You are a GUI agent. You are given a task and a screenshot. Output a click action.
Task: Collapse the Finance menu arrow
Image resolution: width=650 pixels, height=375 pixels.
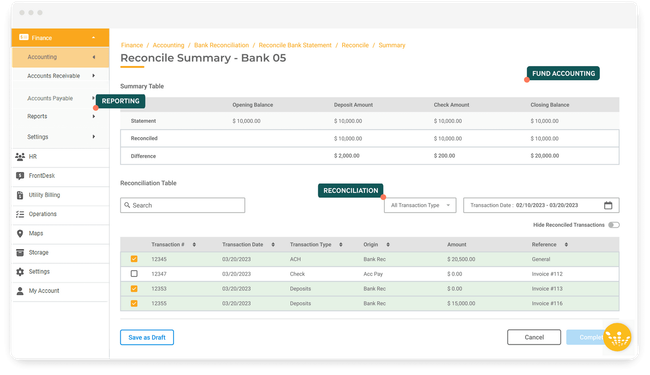pyautogui.click(x=94, y=38)
